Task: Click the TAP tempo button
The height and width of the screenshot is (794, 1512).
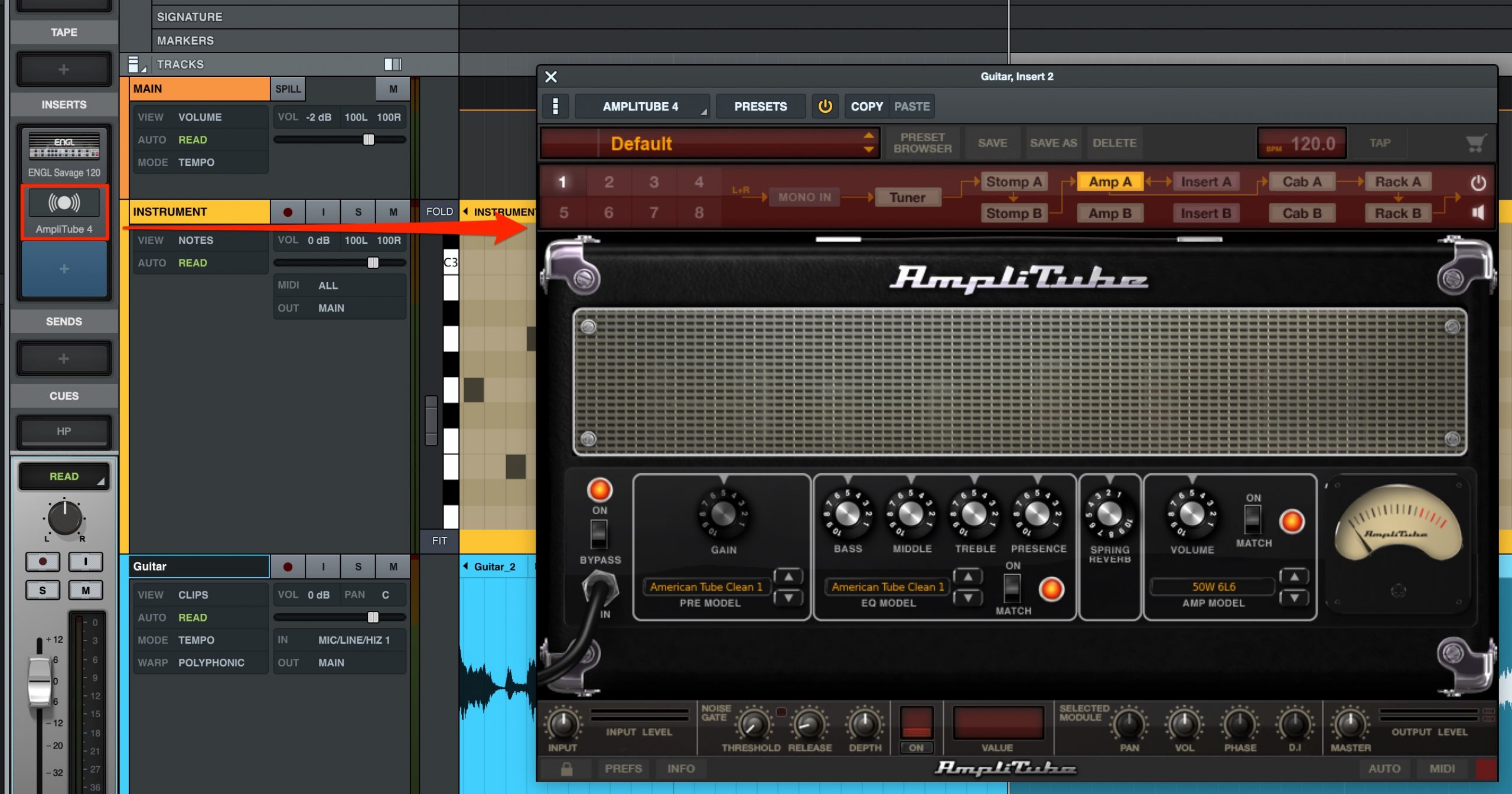Action: [x=1380, y=143]
